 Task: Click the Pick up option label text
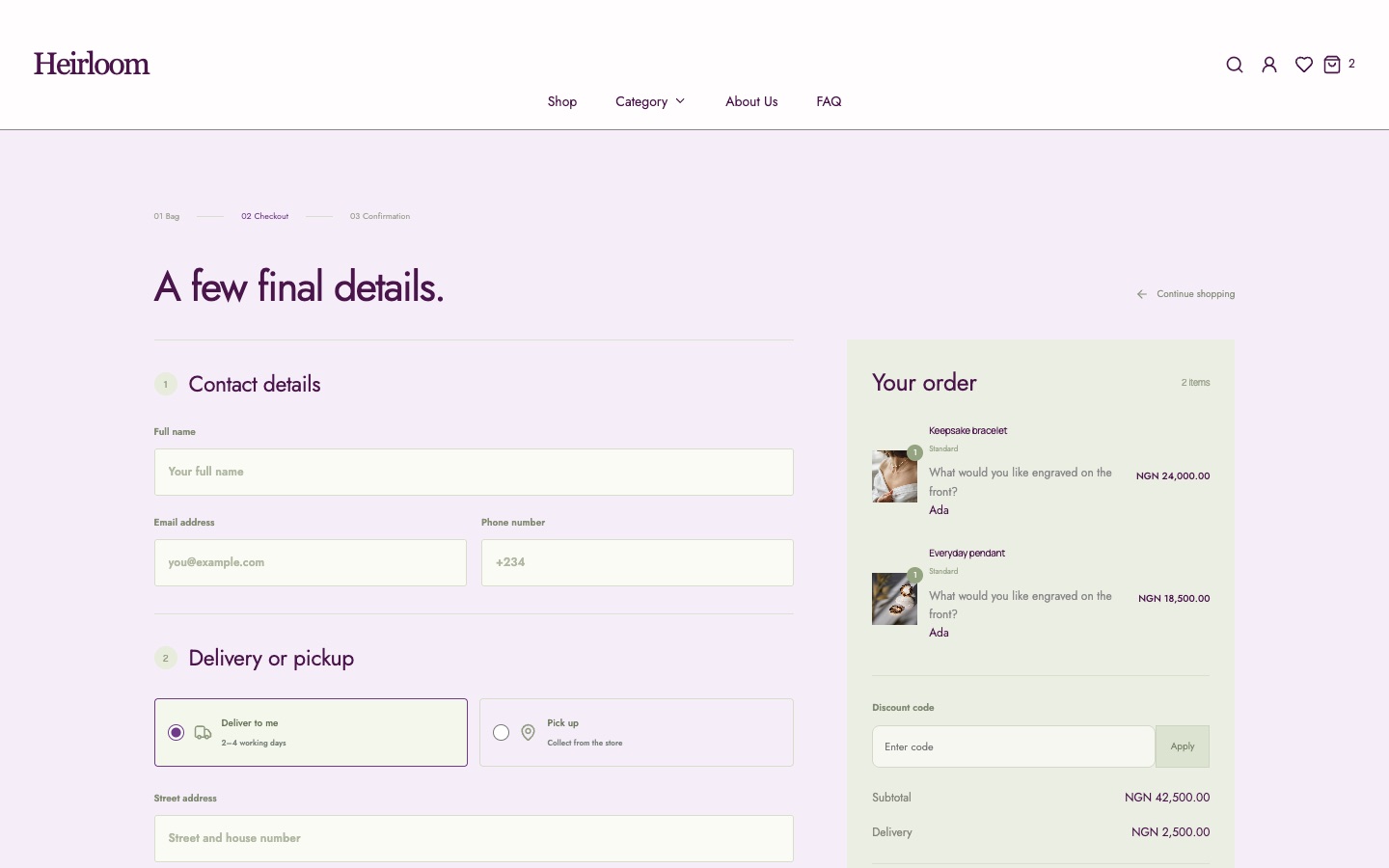[x=563, y=723]
